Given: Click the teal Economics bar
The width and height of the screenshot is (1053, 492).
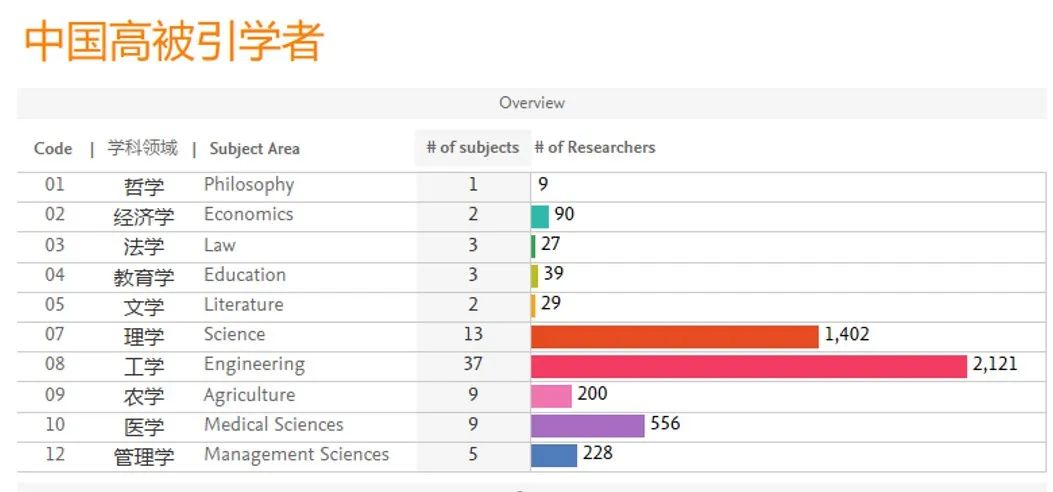Looking at the screenshot, I should point(540,216).
